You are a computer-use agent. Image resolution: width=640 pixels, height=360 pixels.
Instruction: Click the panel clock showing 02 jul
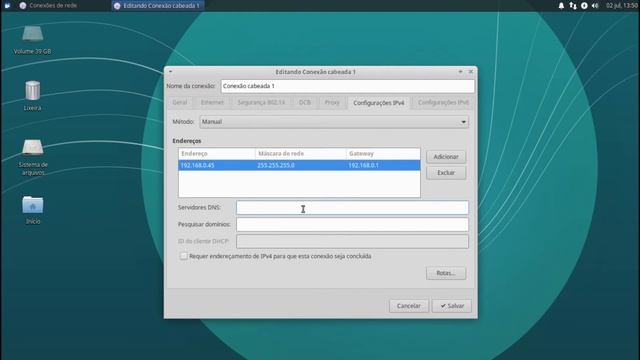click(x=621, y=6)
